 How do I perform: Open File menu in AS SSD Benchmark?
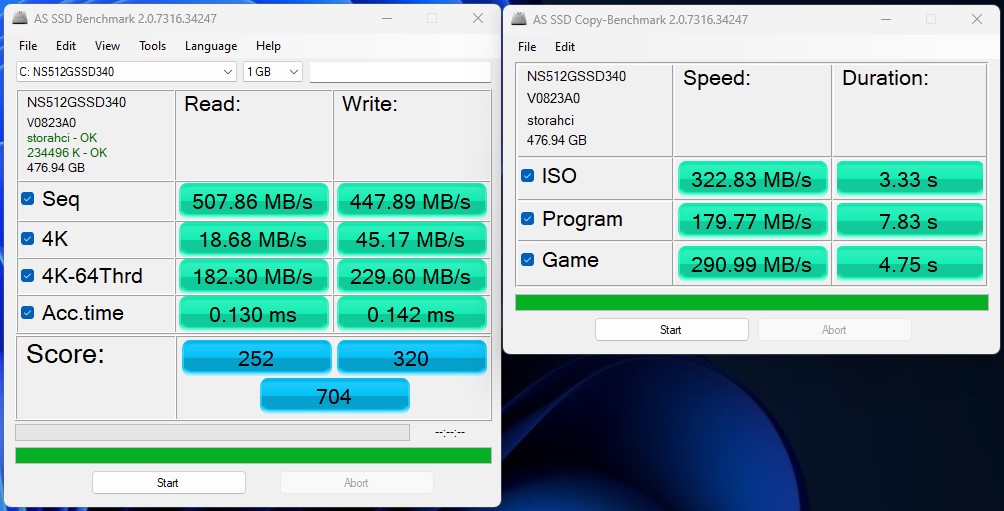tap(28, 46)
